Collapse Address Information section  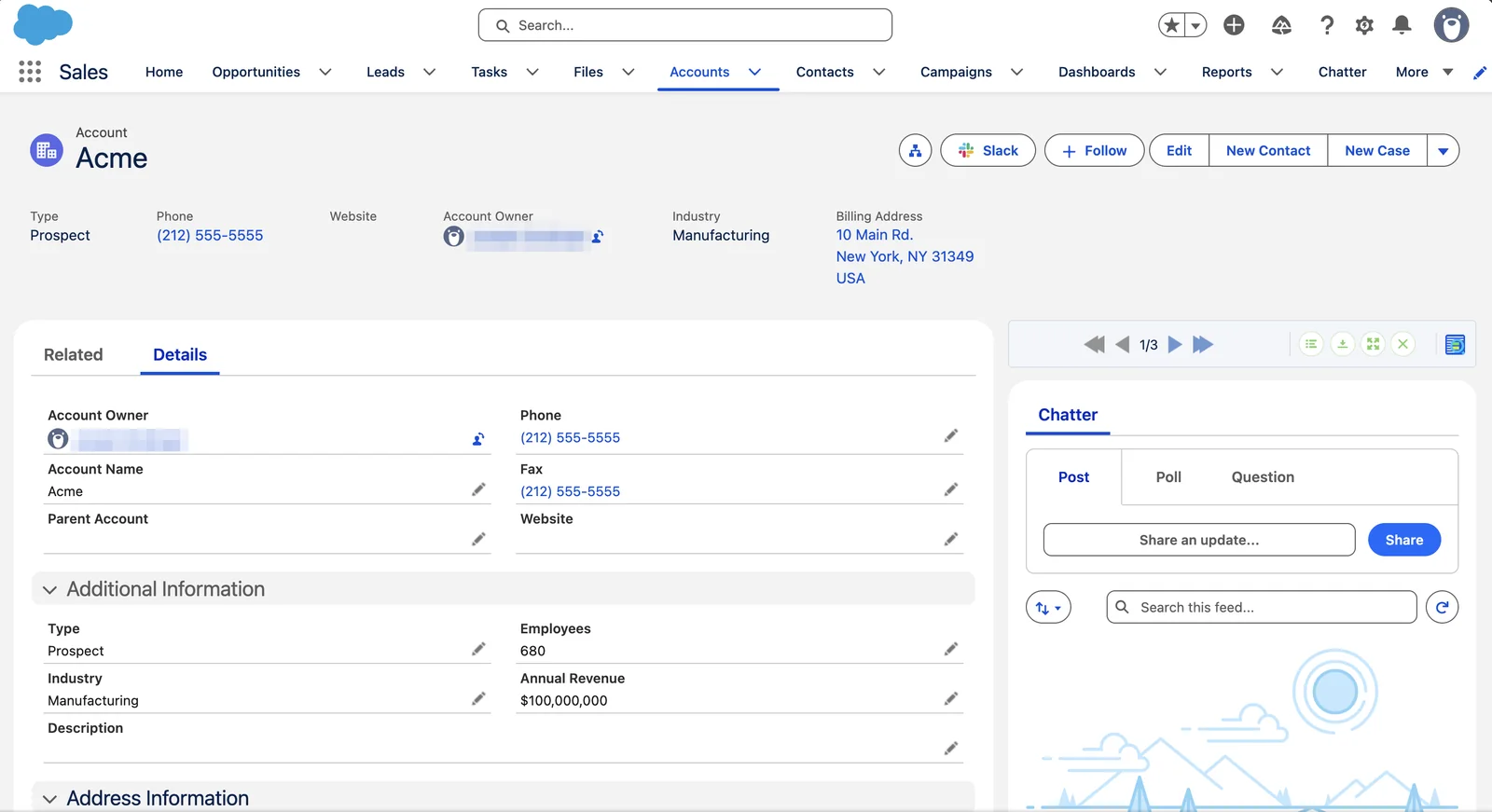(49, 799)
